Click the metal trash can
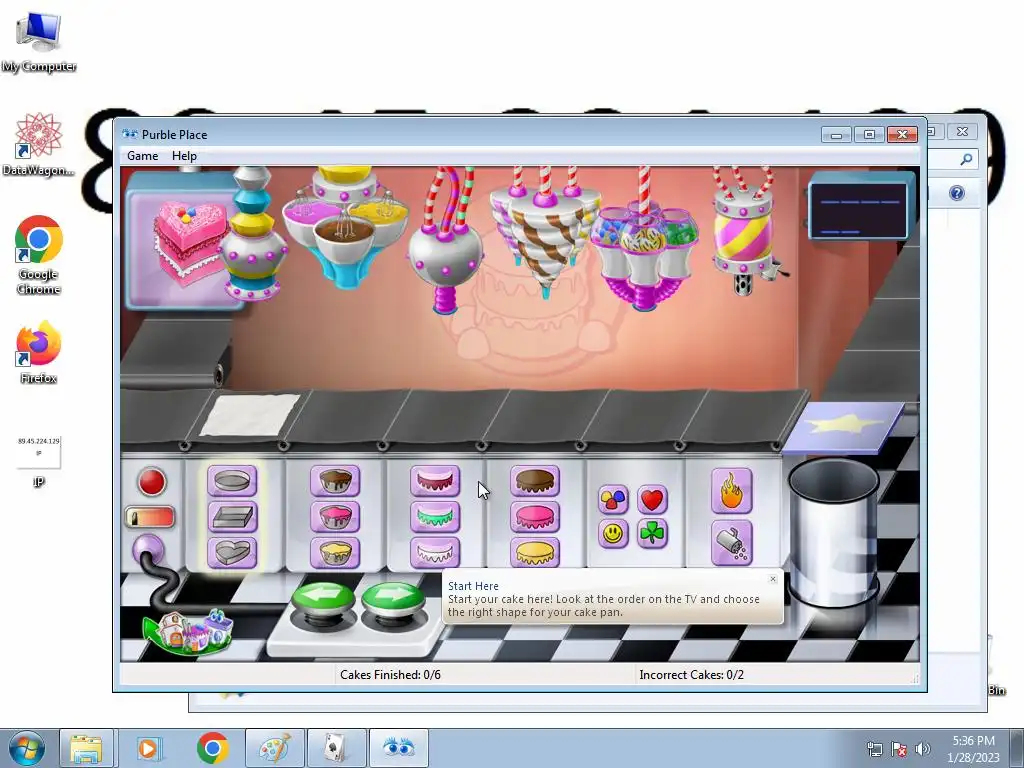Screen dimensions: 1024x768 point(833,532)
